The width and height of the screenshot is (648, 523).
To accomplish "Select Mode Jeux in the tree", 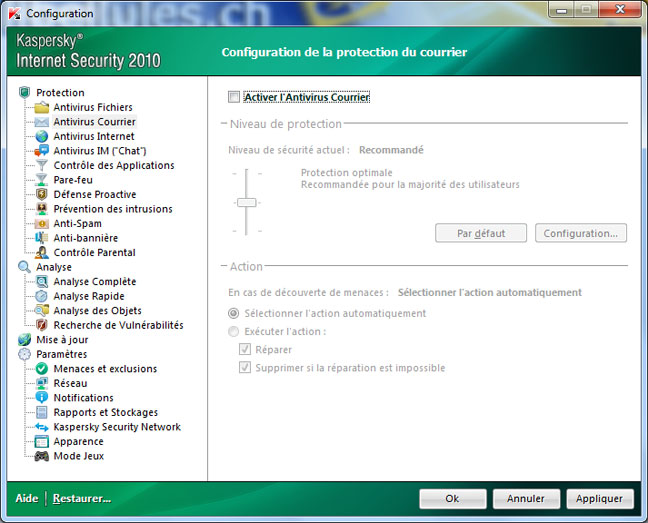I will point(79,456).
